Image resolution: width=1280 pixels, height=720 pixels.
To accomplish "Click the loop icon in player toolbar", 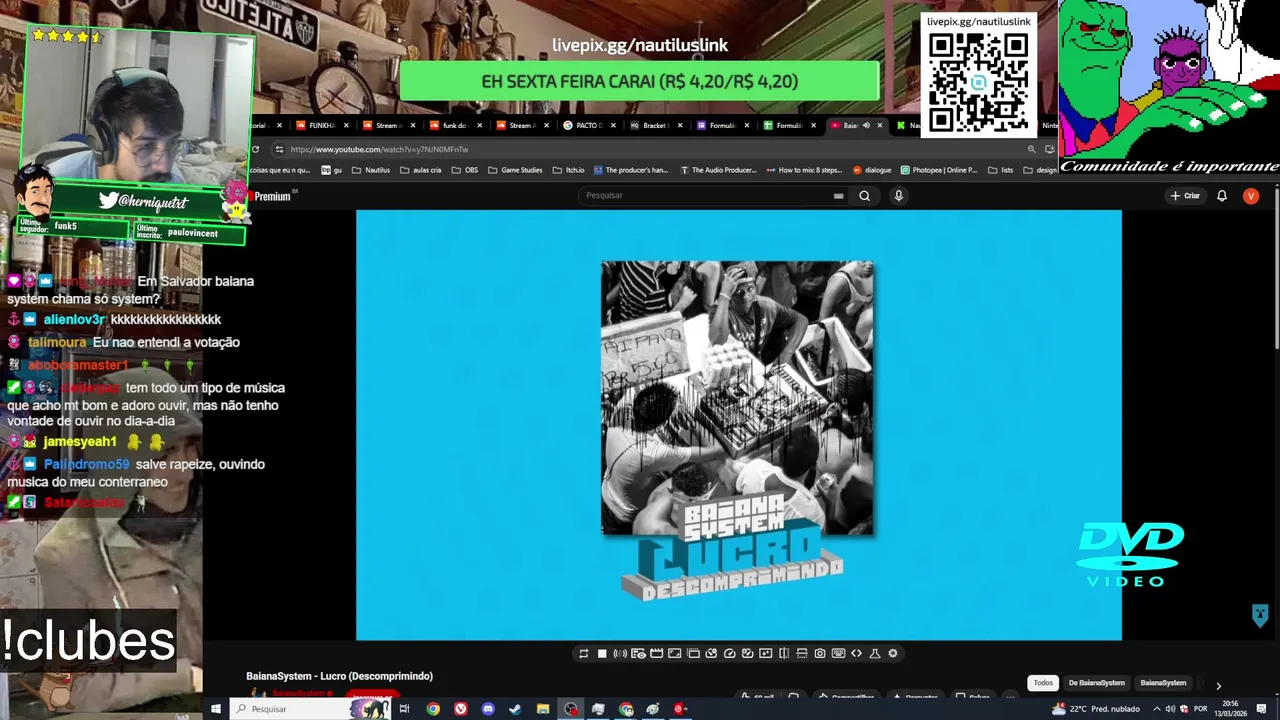I will click(x=584, y=654).
